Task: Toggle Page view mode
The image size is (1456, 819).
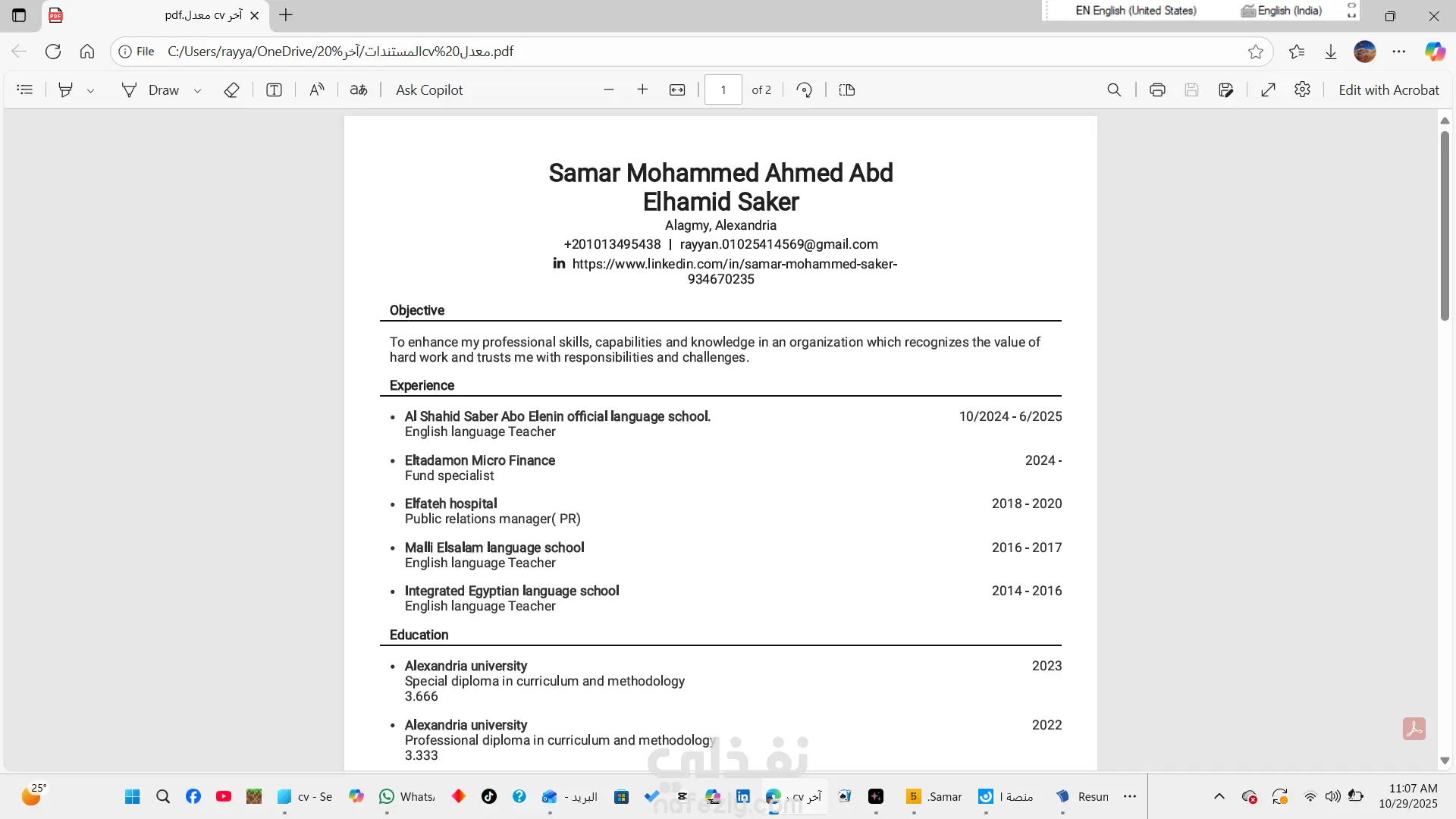Action: point(847,89)
